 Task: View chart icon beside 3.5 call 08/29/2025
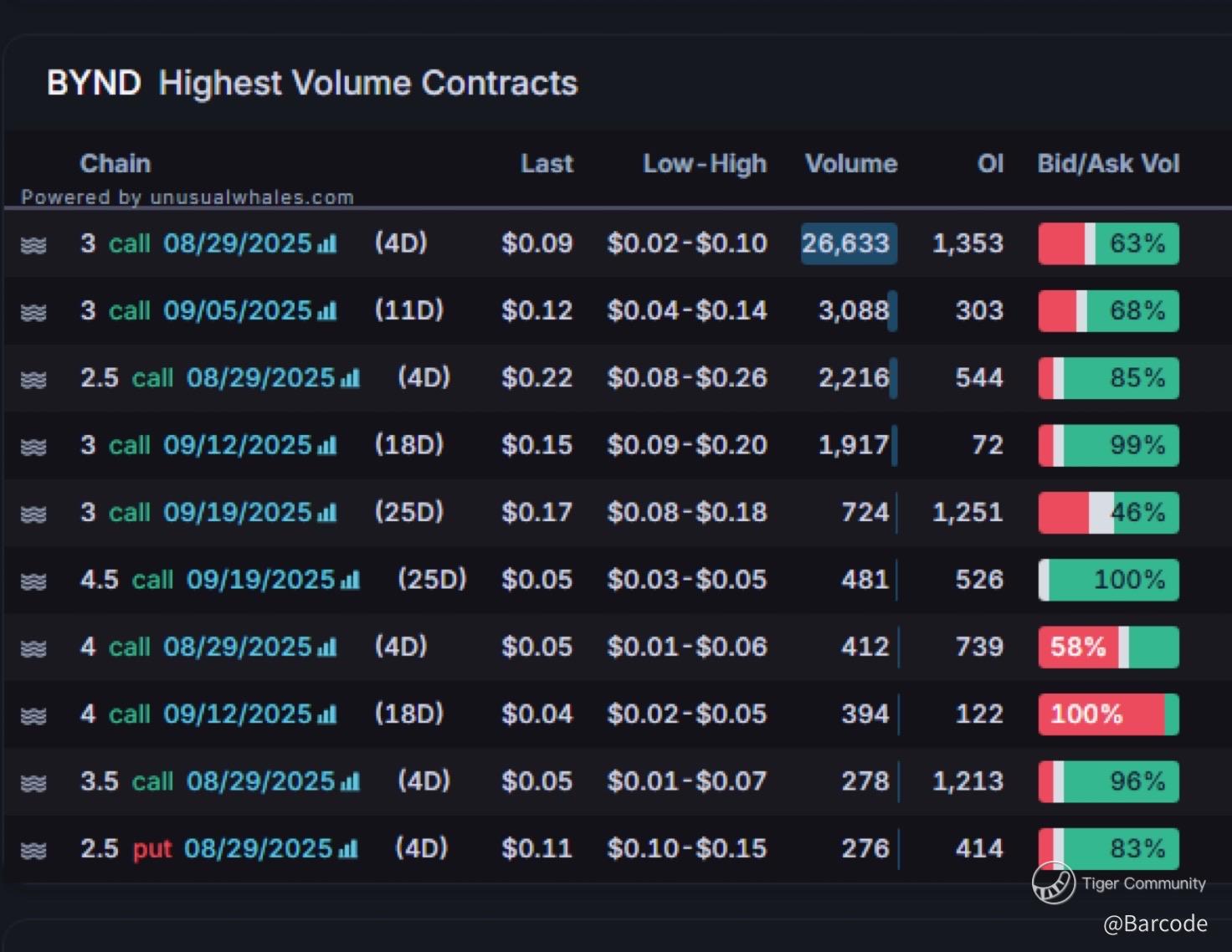pos(350,781)
